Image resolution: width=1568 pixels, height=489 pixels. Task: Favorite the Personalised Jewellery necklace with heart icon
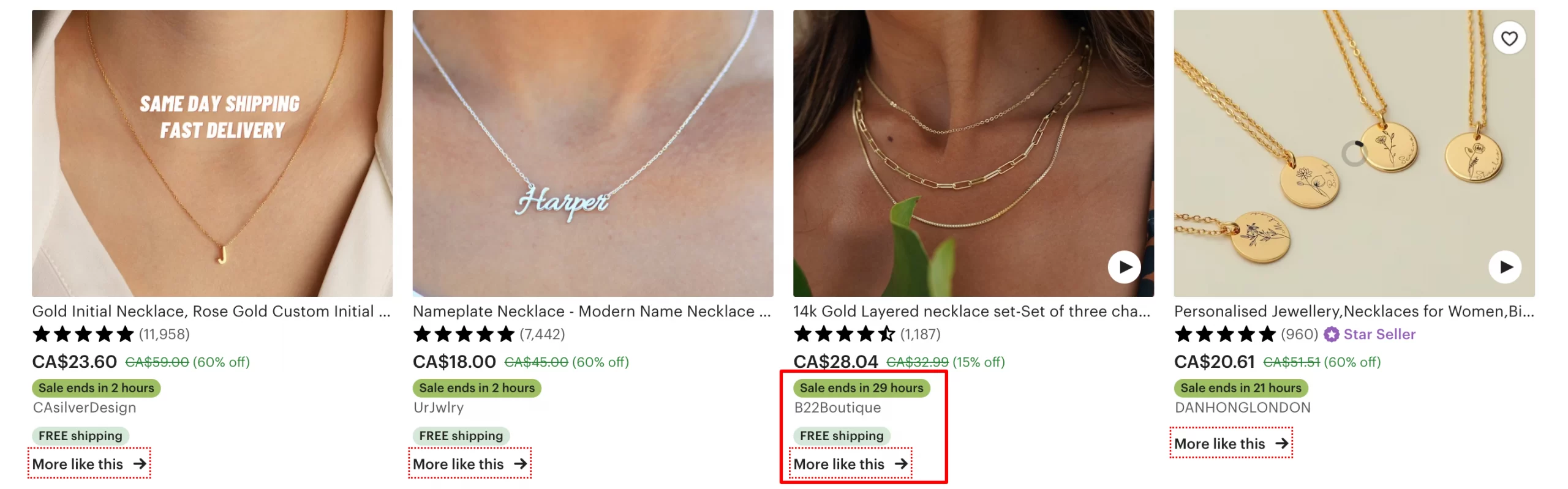(x=1509, y=38)
